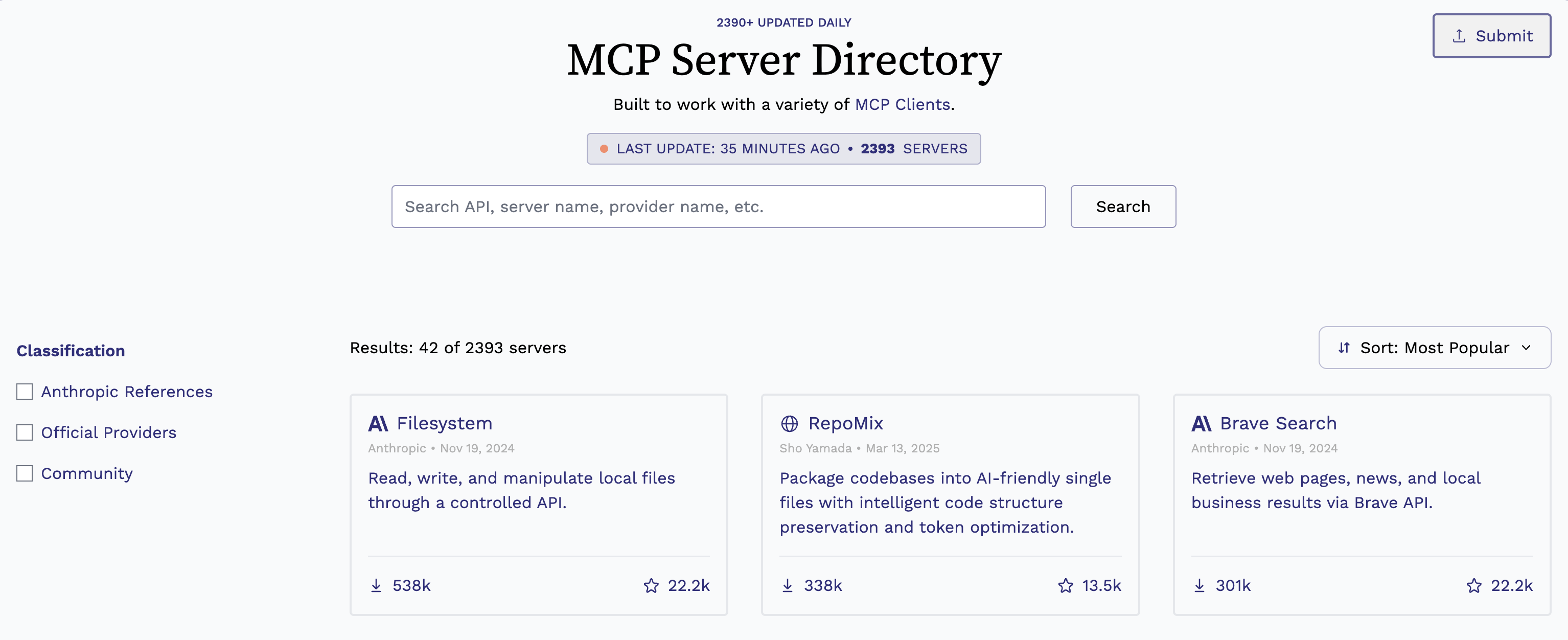Check the Official Providers filter
The height and width of the screenshot is (640, 1568).
pyautogui.click(x=25, y=432)
